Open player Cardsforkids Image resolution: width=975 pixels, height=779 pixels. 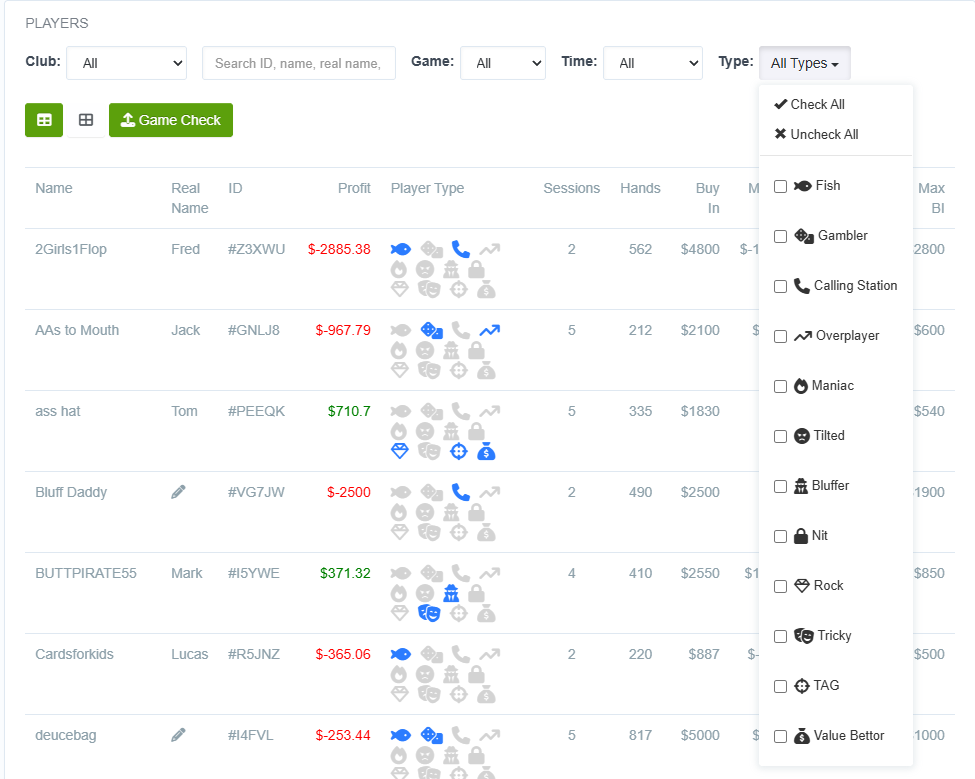pos(74,654)
